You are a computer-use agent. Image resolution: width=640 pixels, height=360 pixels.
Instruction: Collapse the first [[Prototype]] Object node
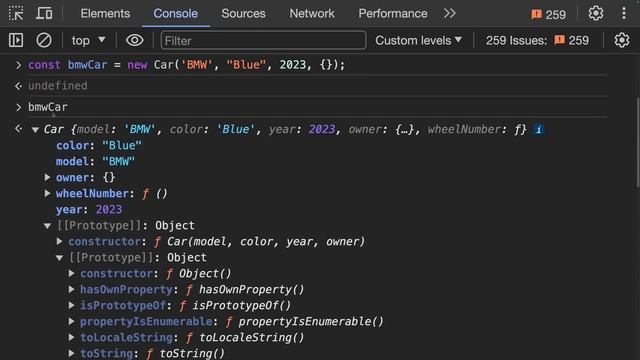[x=47, y=226]
